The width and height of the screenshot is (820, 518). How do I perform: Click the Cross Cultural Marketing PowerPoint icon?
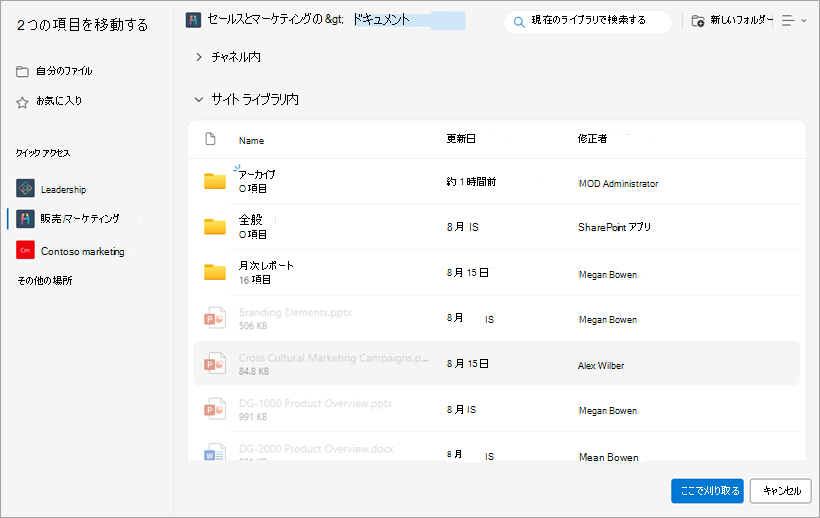pyautogui.click(x=214, y=363)
